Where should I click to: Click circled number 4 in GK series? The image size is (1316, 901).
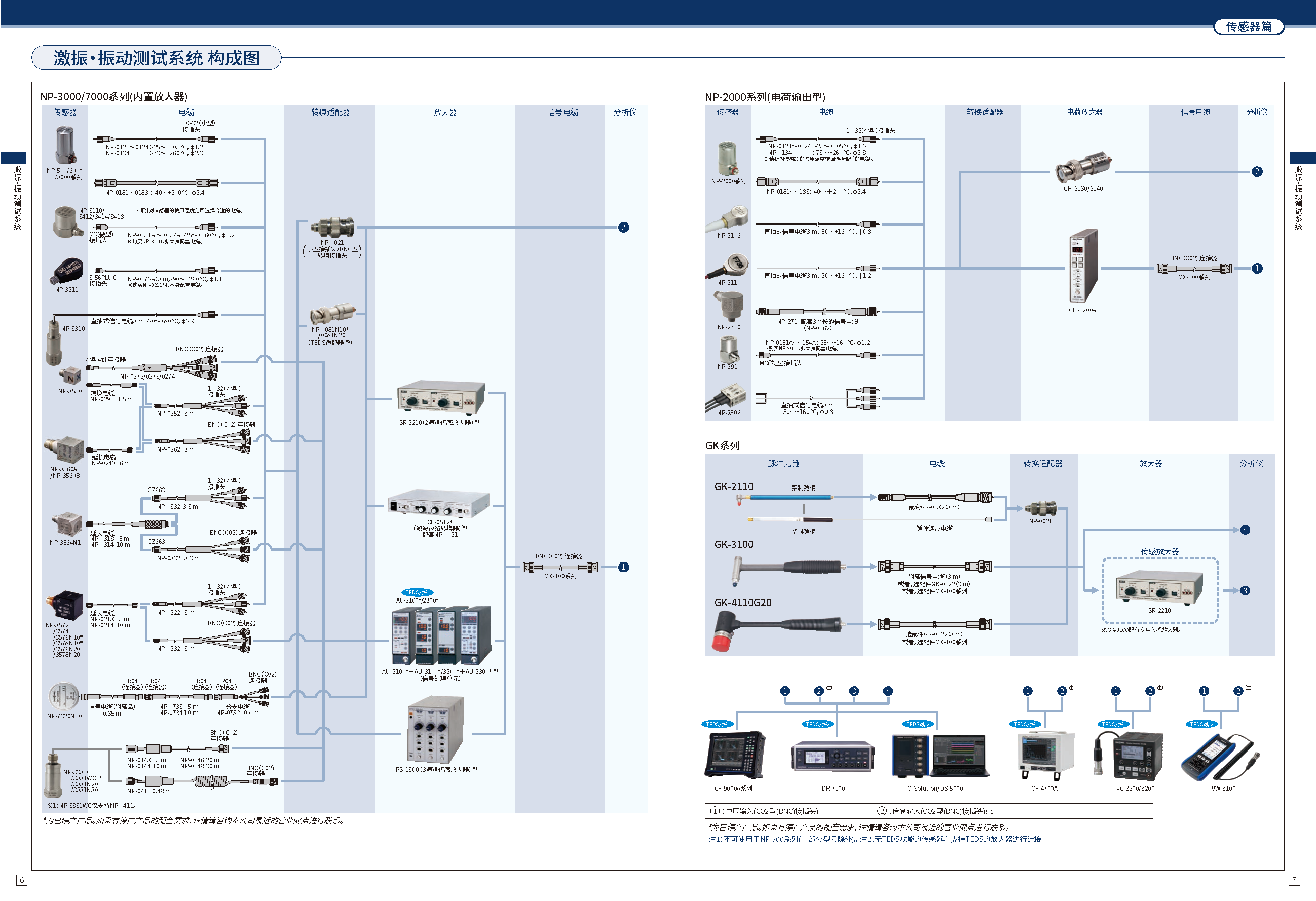pyautogui.click(x=1245, y=530)
